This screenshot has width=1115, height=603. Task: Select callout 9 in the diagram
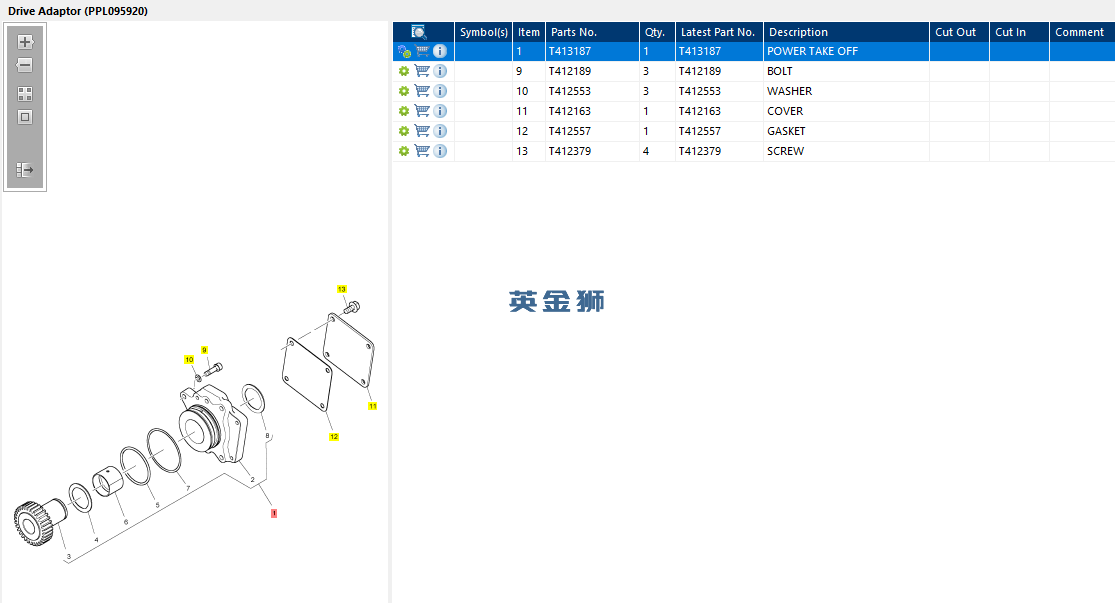204,350
